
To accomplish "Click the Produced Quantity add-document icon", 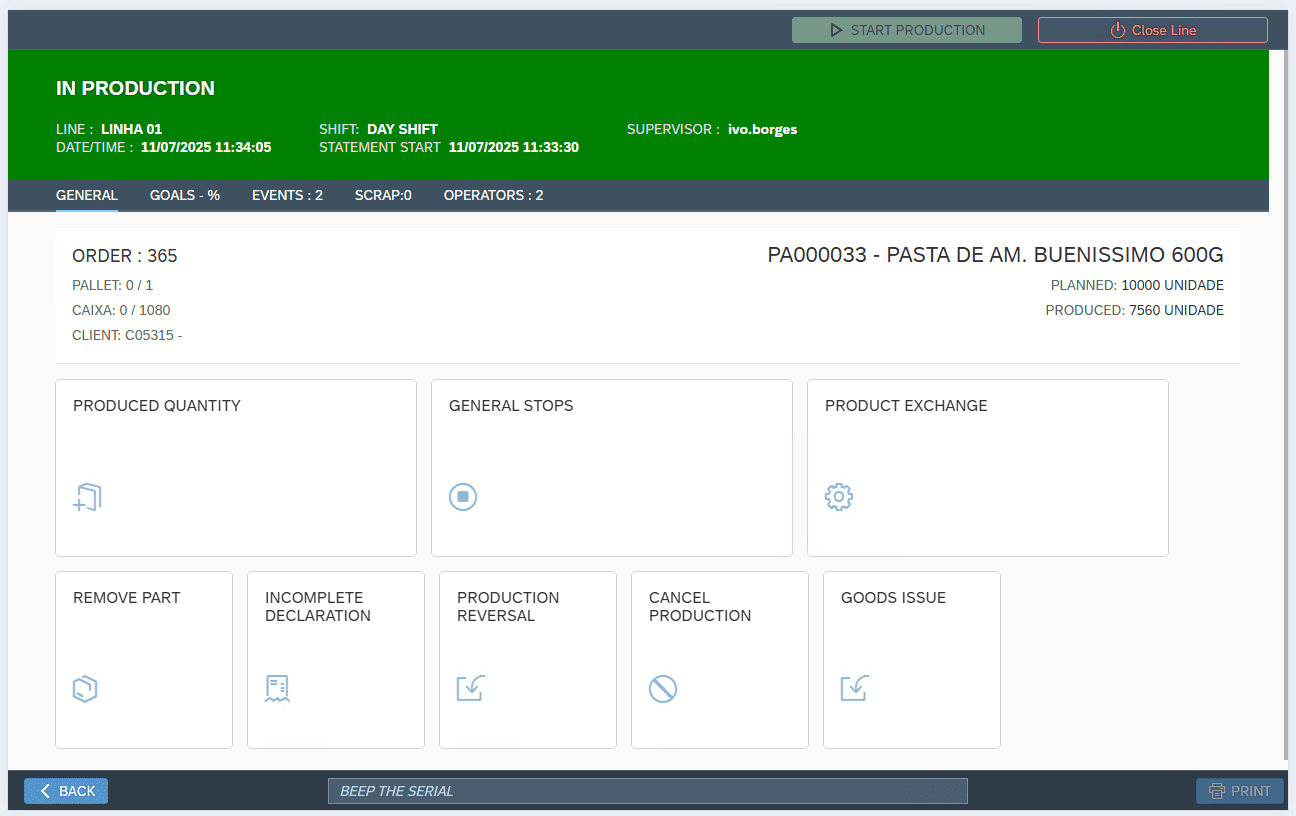I will point(88,497).
